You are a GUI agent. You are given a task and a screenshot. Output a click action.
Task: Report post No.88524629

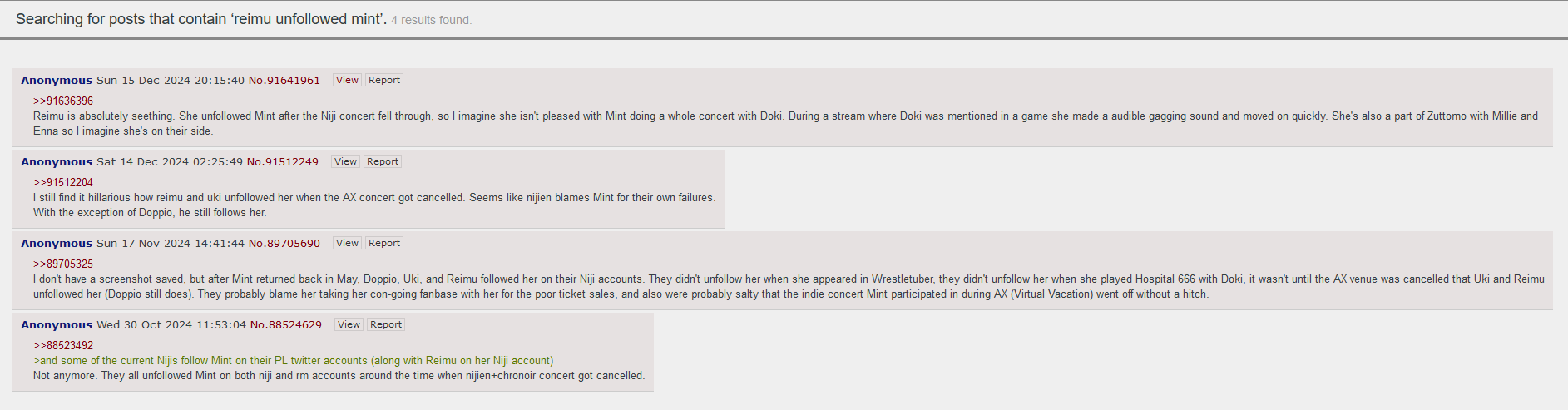coord(386,324)
